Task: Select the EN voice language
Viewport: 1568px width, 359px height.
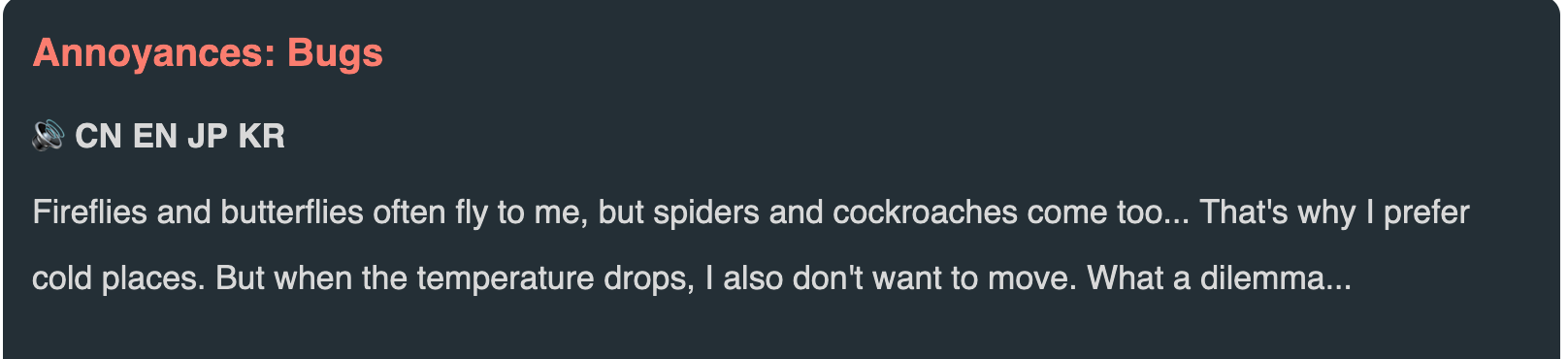Action: click(155, 136)
